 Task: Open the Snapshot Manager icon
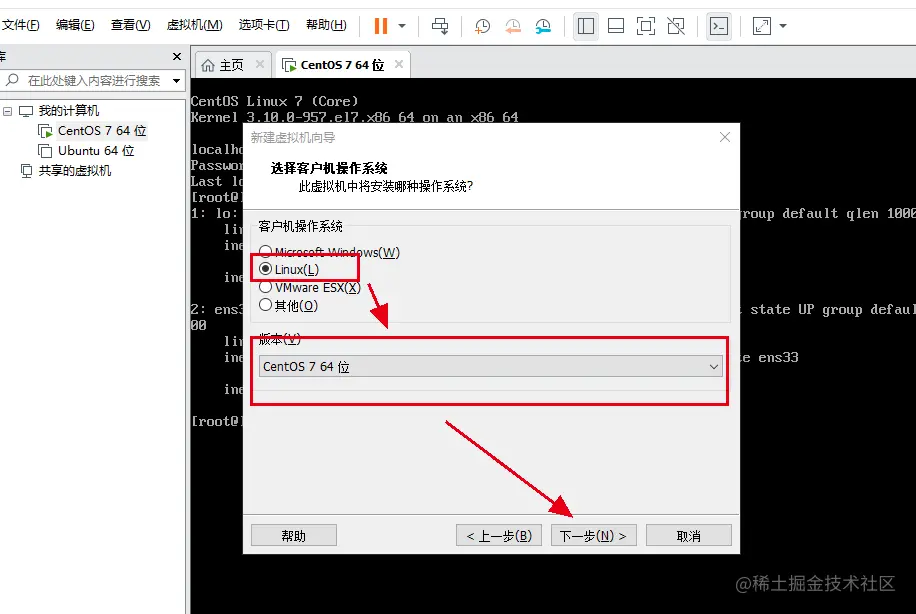[x=543, y=26]
